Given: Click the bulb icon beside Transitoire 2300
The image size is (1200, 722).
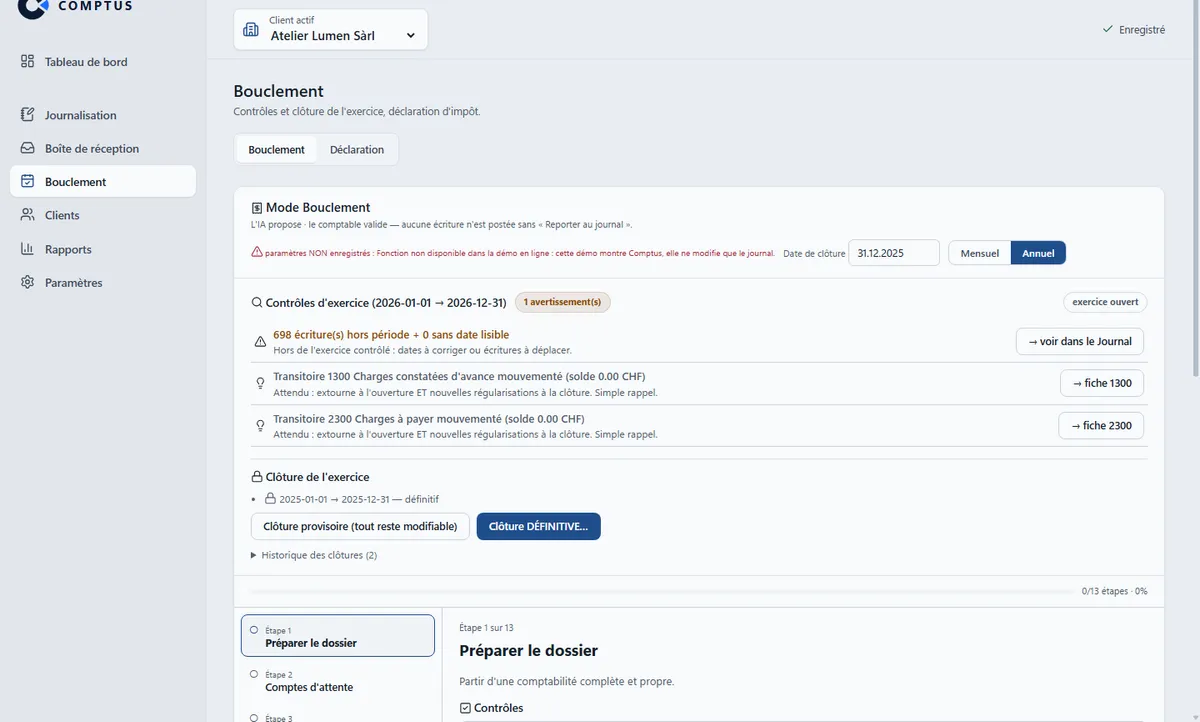Looking at the screenshot, I should click(x=260, y=426).
